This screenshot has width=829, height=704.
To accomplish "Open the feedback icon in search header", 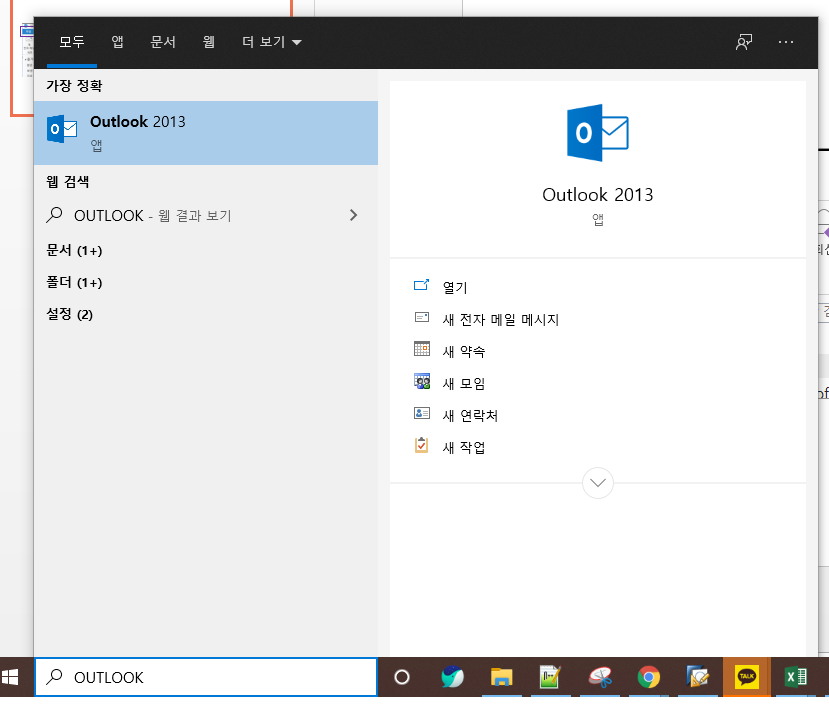I will (744, 42).
